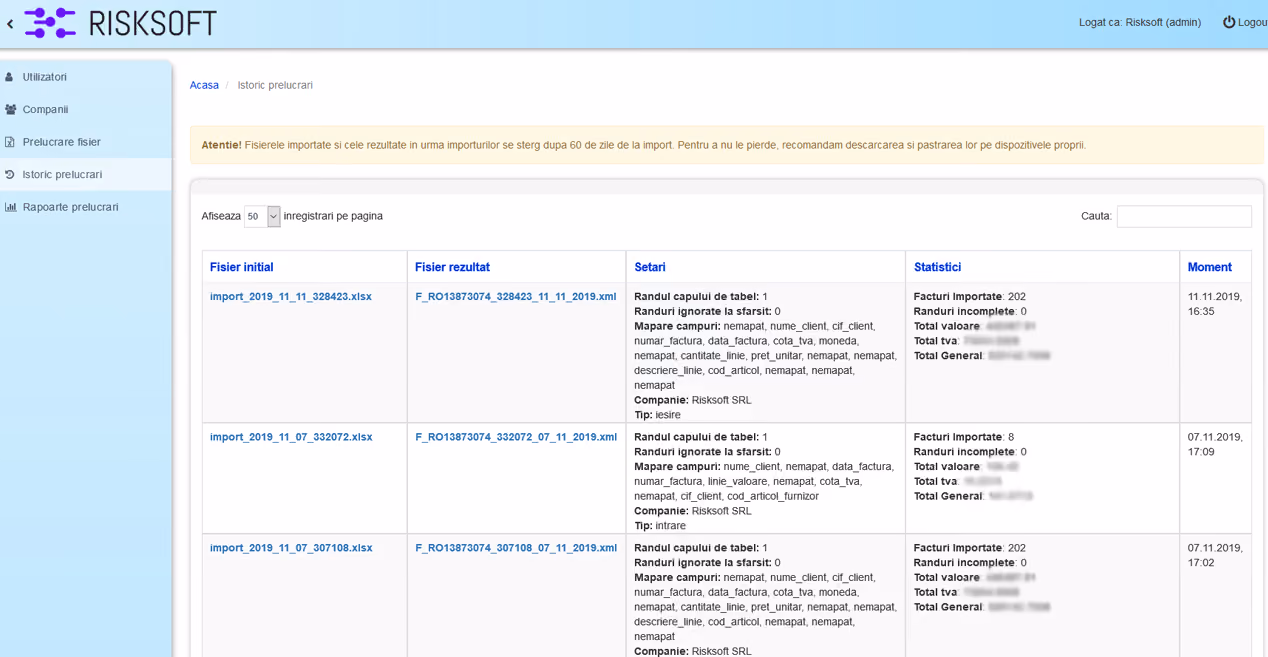Image resolution: width=1268 pixels, height=657 pixels.
Task: Download F_RO13873074_307108_07_11_2019.xml result file
Action: [x=516, y=548]
